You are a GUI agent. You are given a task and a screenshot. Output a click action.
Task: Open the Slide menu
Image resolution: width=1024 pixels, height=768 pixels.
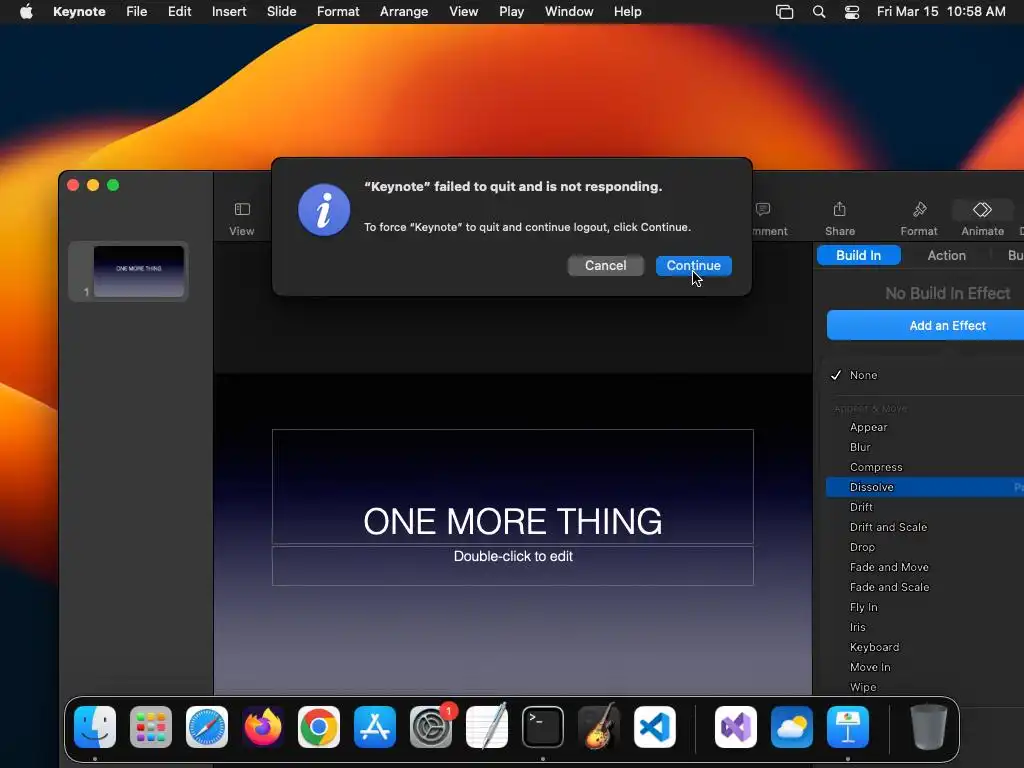(281, 12)
